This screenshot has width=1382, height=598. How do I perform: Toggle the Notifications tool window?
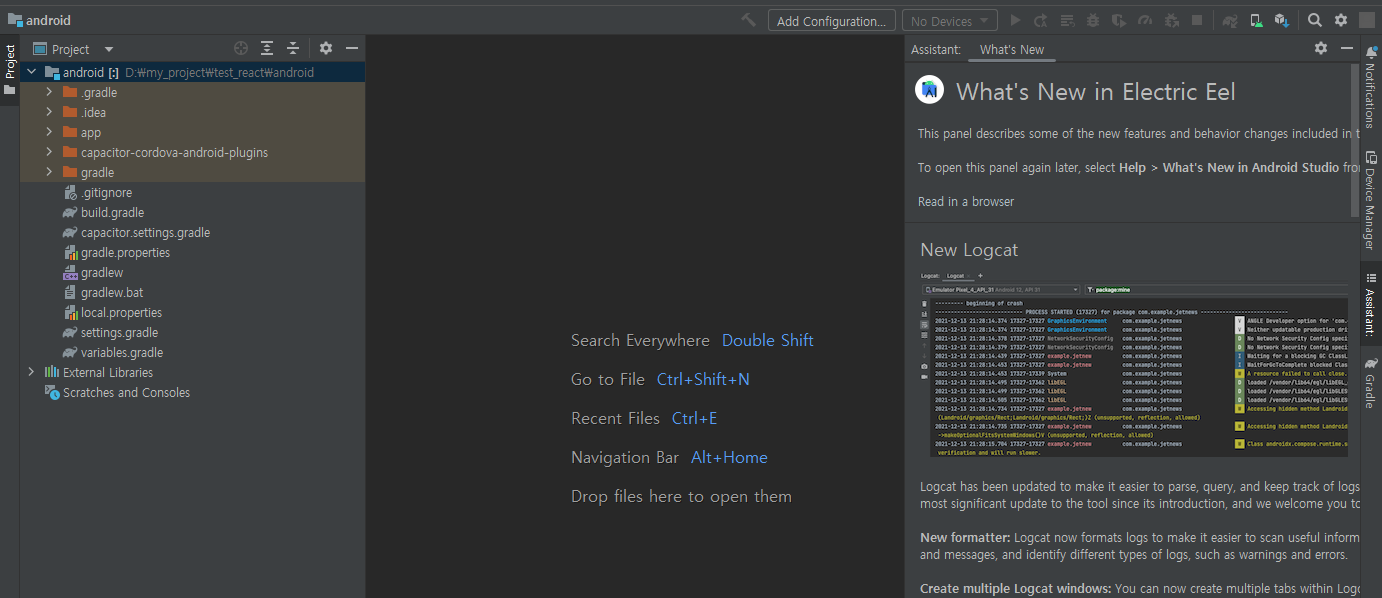(x=1371, y=87)
